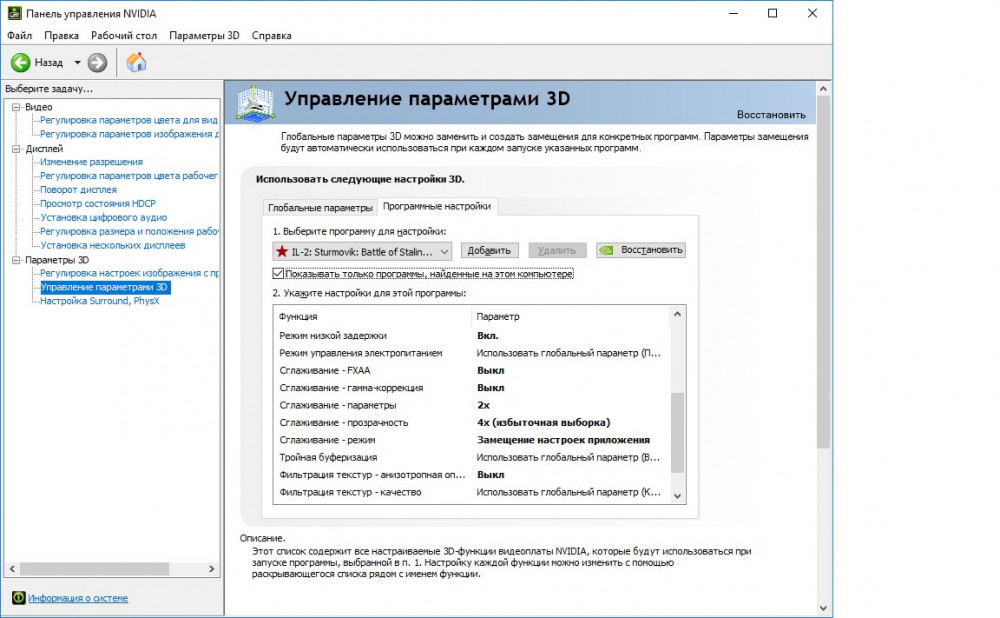Click the Forward arrow icon in toolbar

tap(97, 63)
